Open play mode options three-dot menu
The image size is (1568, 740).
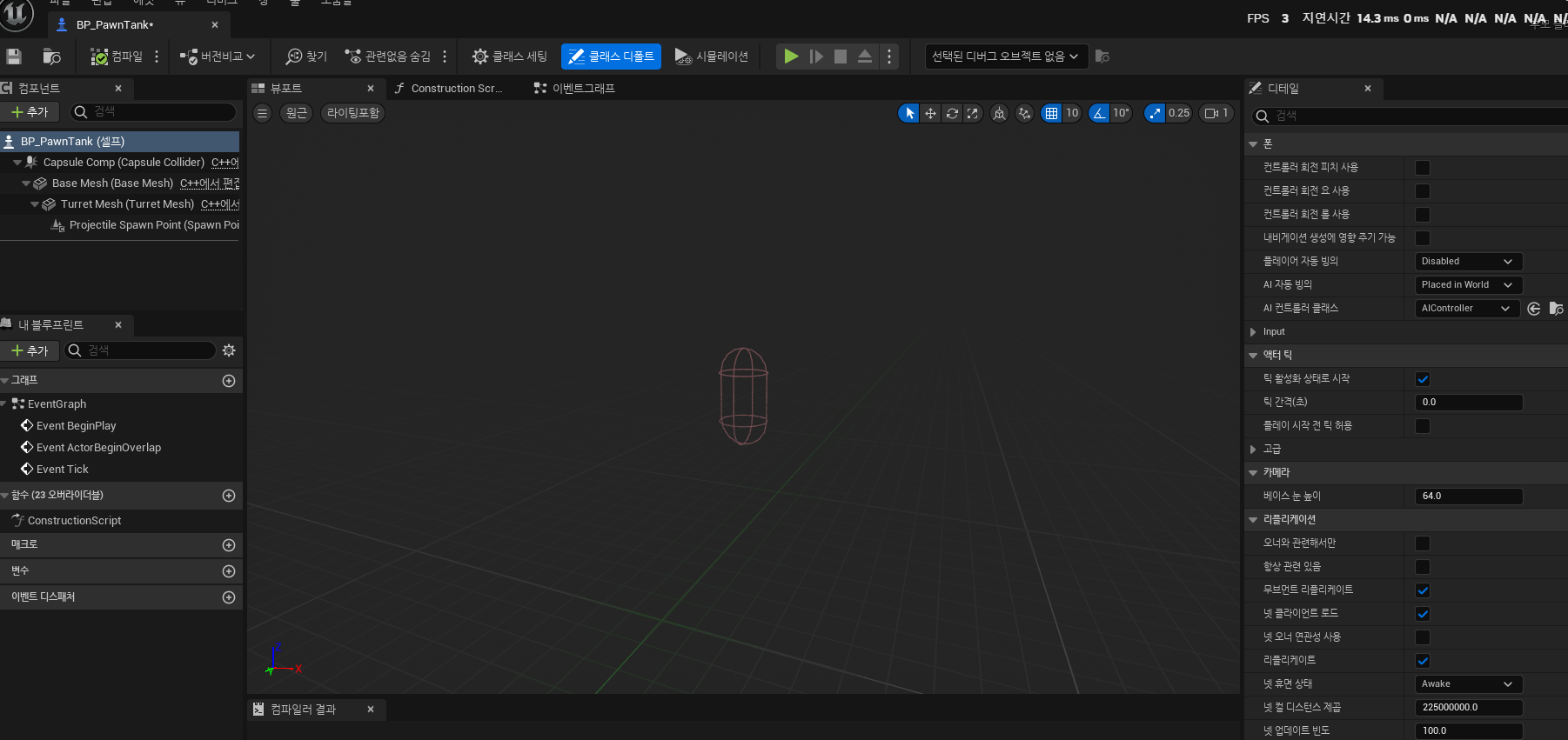(x=889, y=57)
